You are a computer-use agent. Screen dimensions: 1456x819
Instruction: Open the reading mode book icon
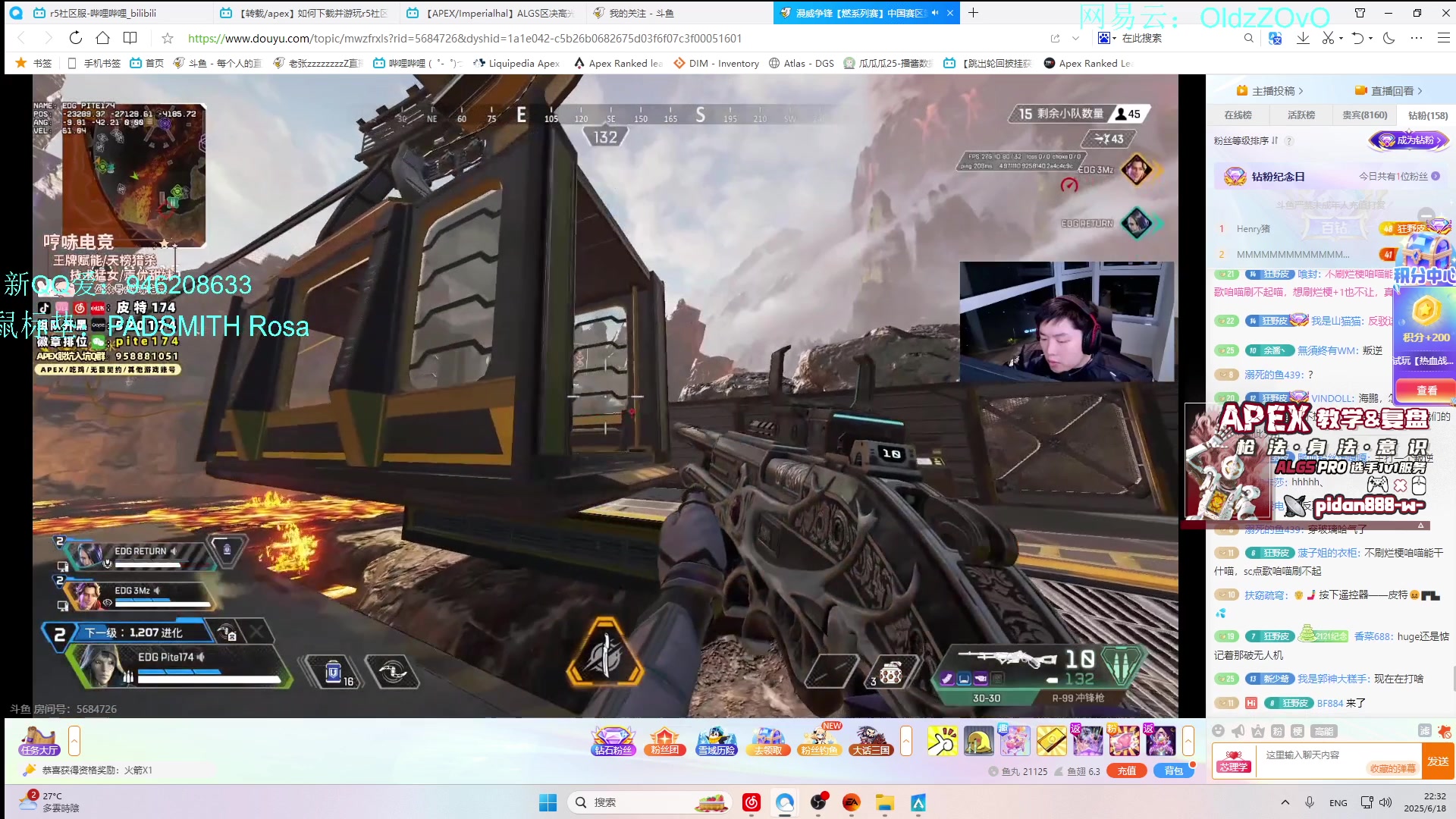[130, 38]
